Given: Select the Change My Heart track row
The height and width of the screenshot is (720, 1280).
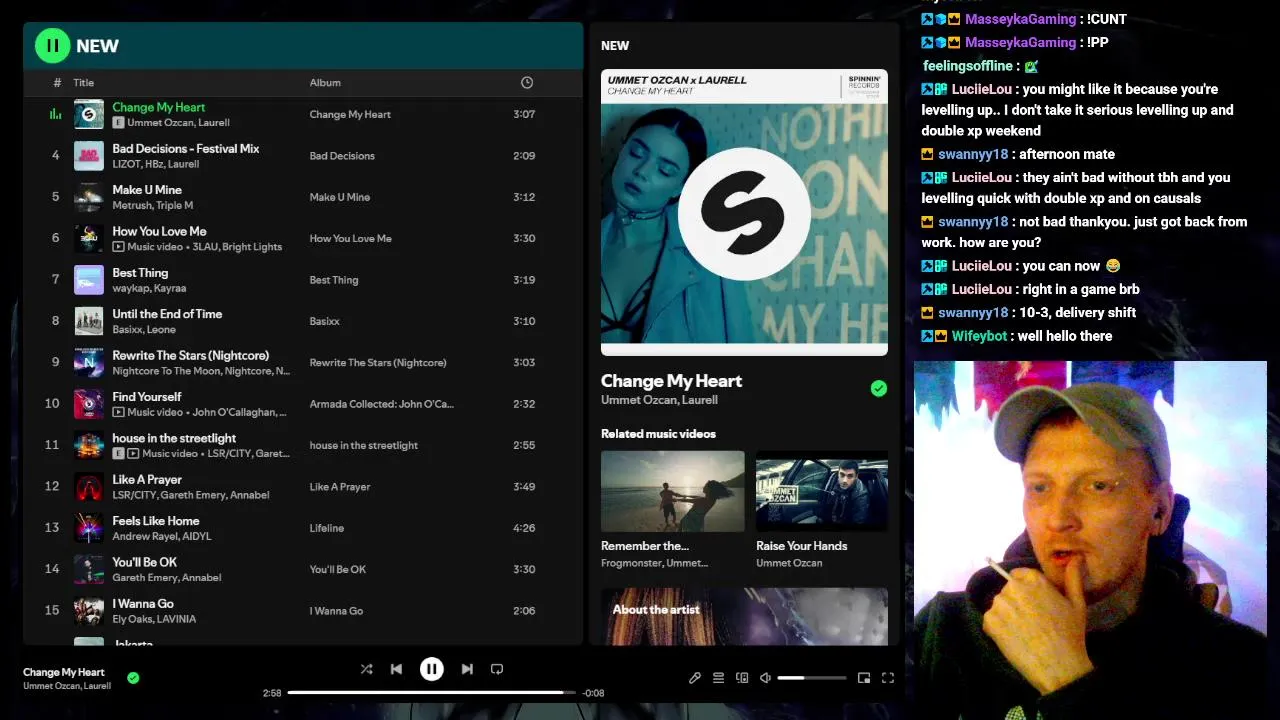Looking at the screenshot, I should pos(302,114).
